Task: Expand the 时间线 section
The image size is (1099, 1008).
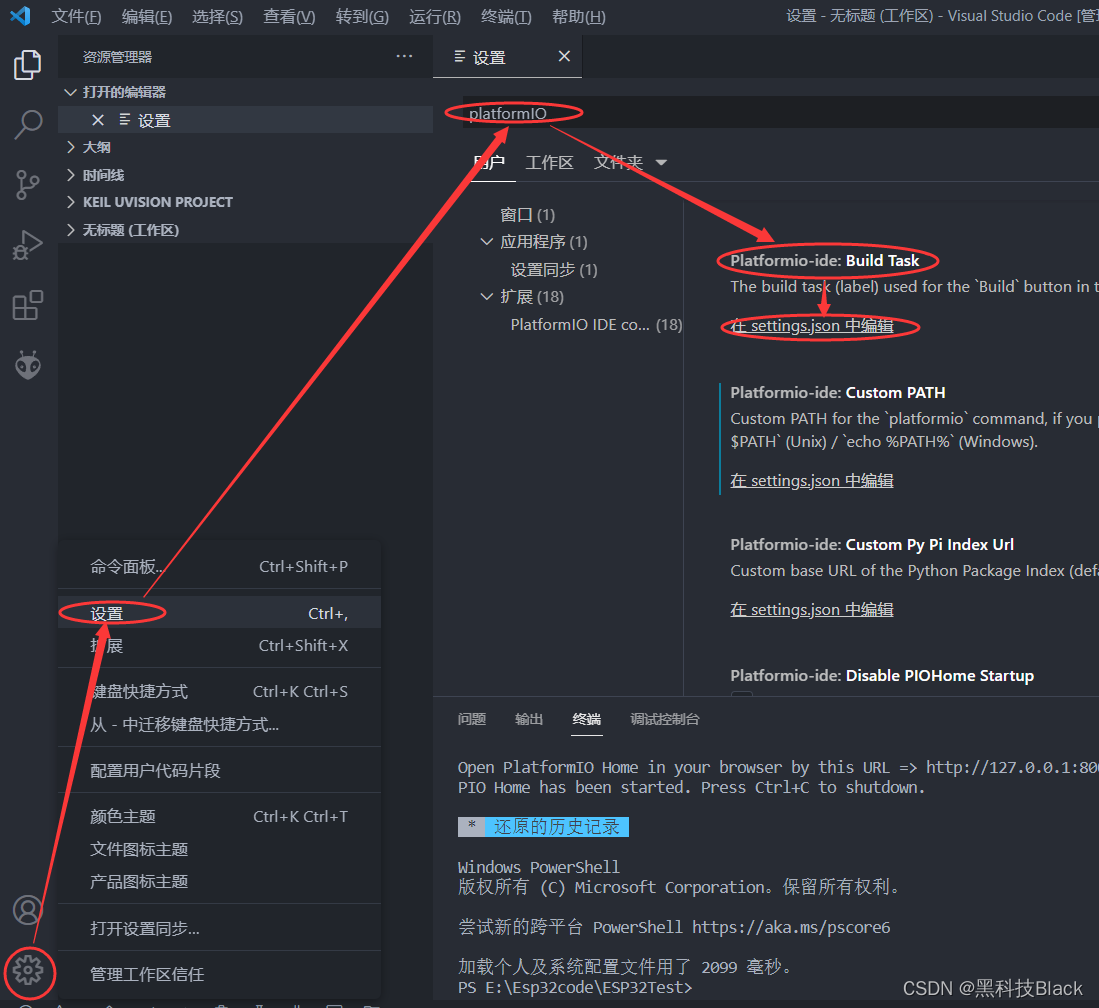Action: tap(70, 175)
